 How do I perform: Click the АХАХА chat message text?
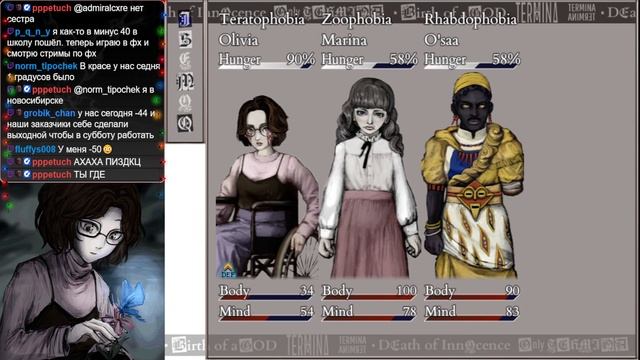[x=107, y=162]
